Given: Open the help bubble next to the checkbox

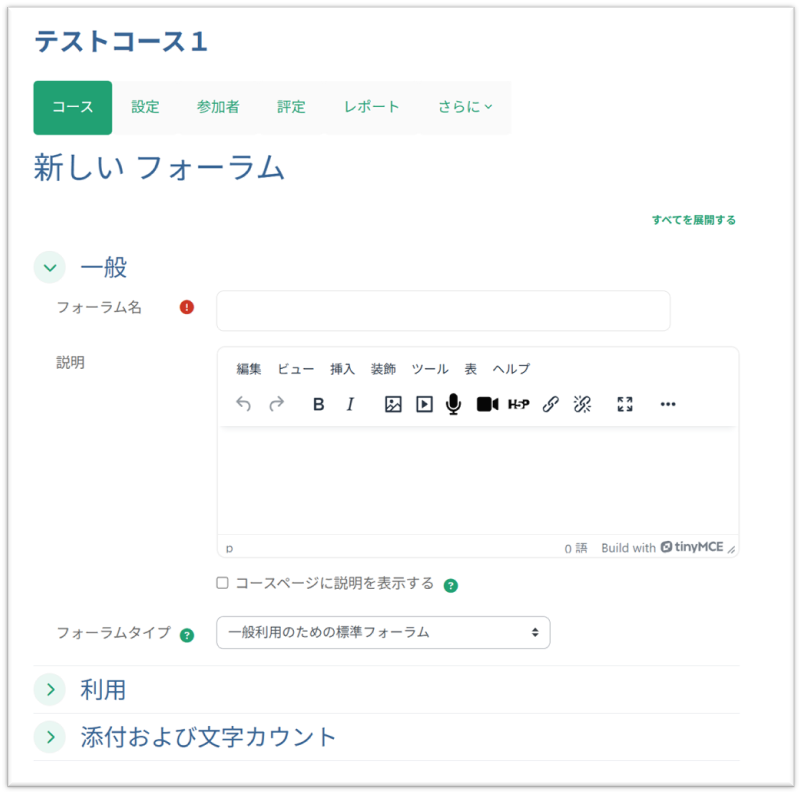Looking at the screenshot, I should point(450,583).
